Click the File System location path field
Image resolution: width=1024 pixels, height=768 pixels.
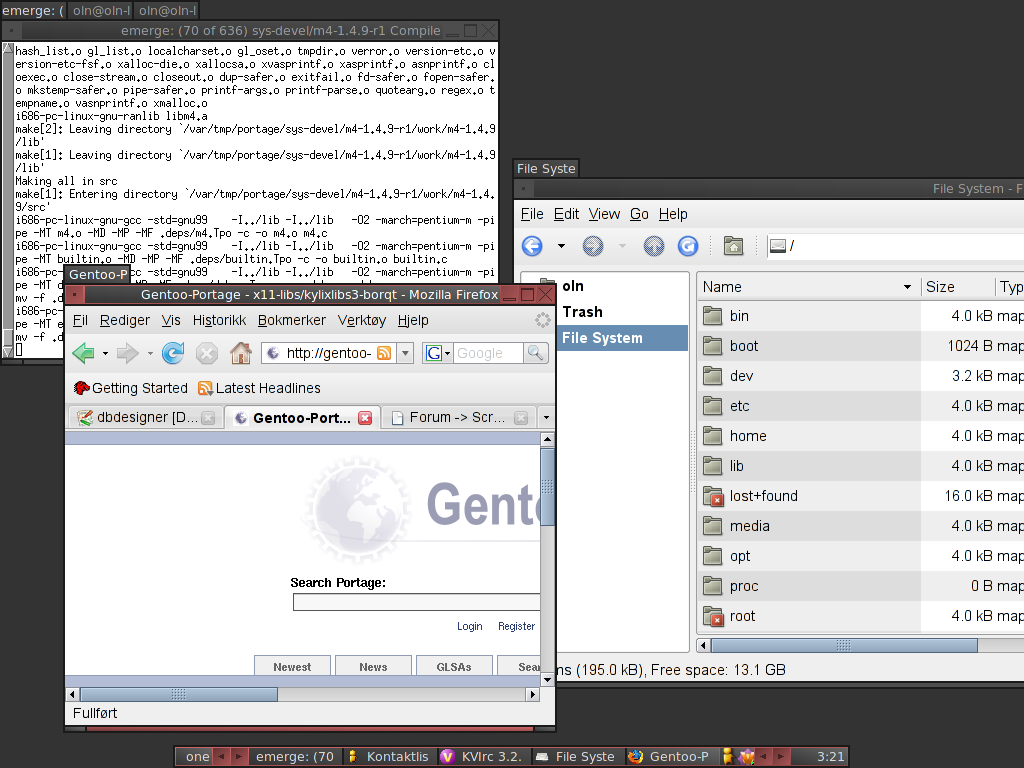point(896,246)
